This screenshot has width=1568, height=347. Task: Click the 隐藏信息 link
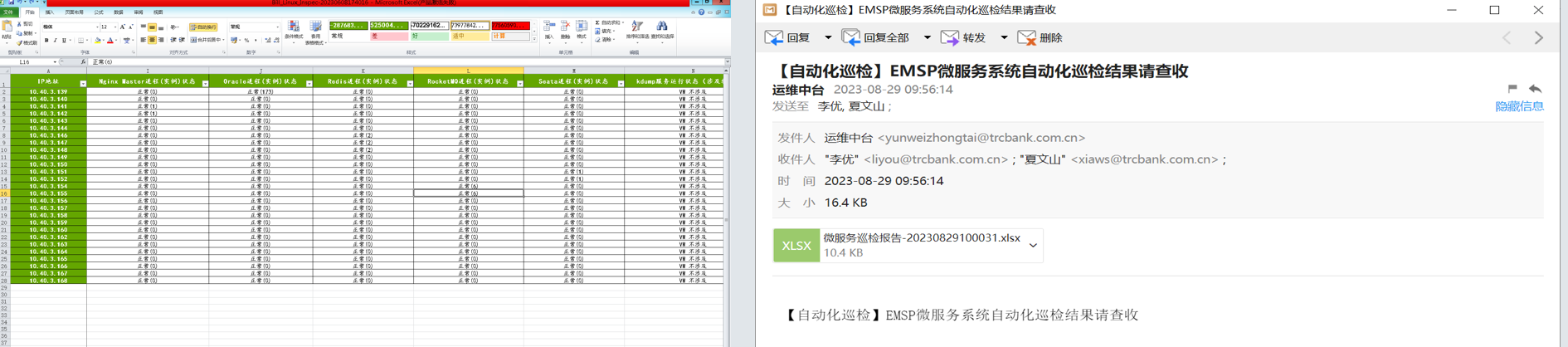[1519, 106]
